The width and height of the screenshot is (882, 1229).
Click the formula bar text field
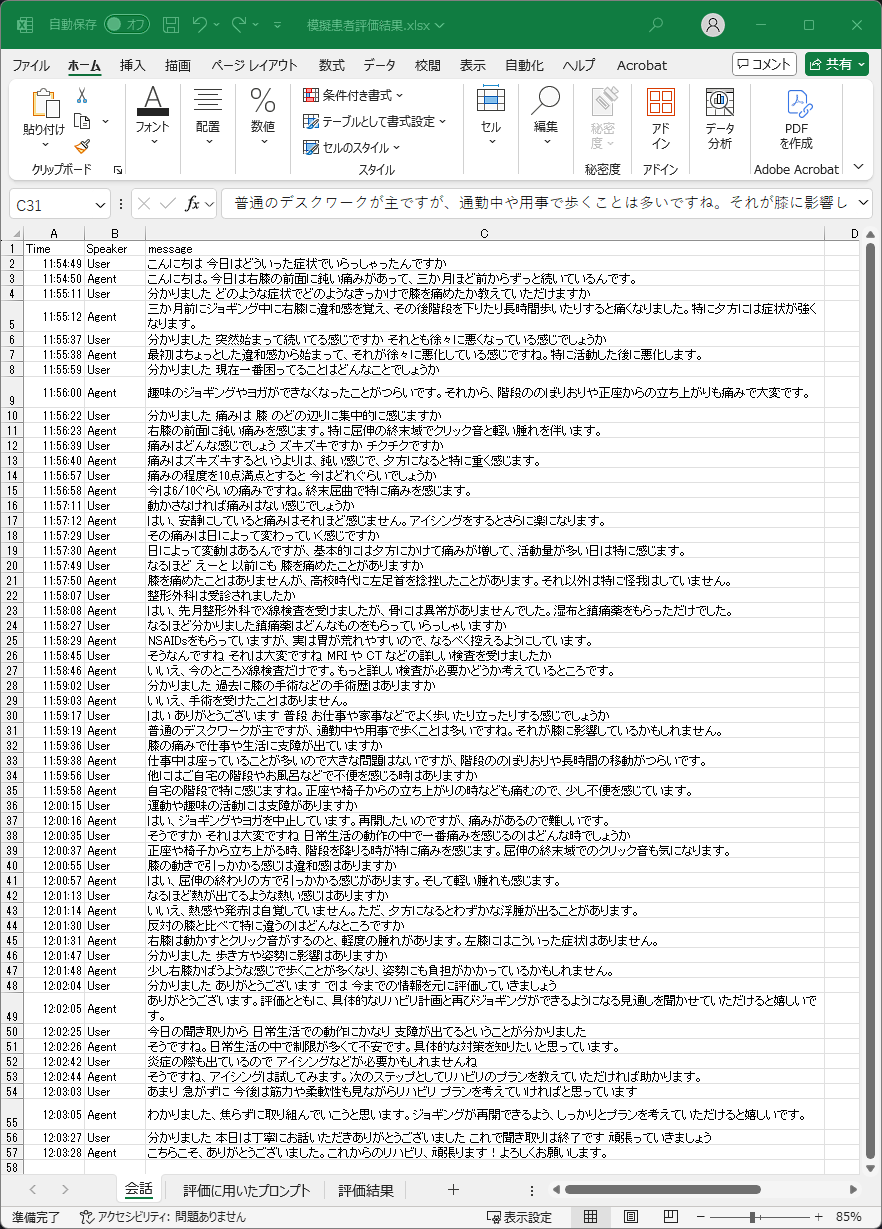click(x=540, y=204)
